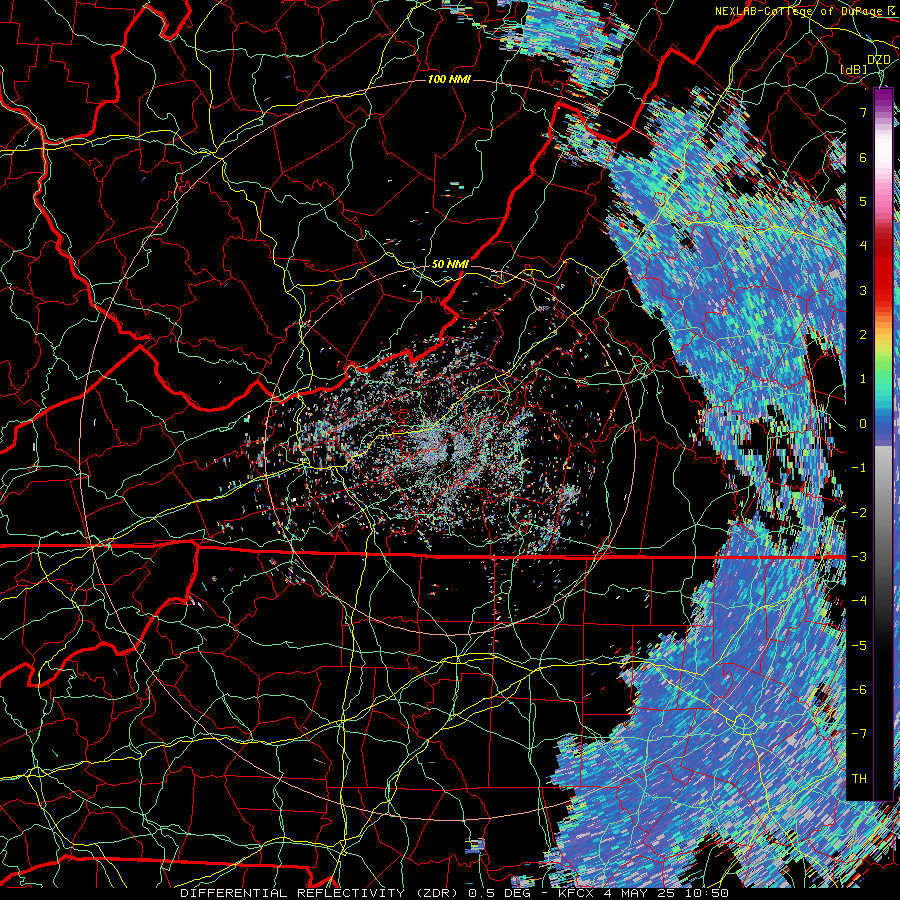Click the "100 NMI" range ring label
Screen dimensions: 900x900
pos(449,79)
